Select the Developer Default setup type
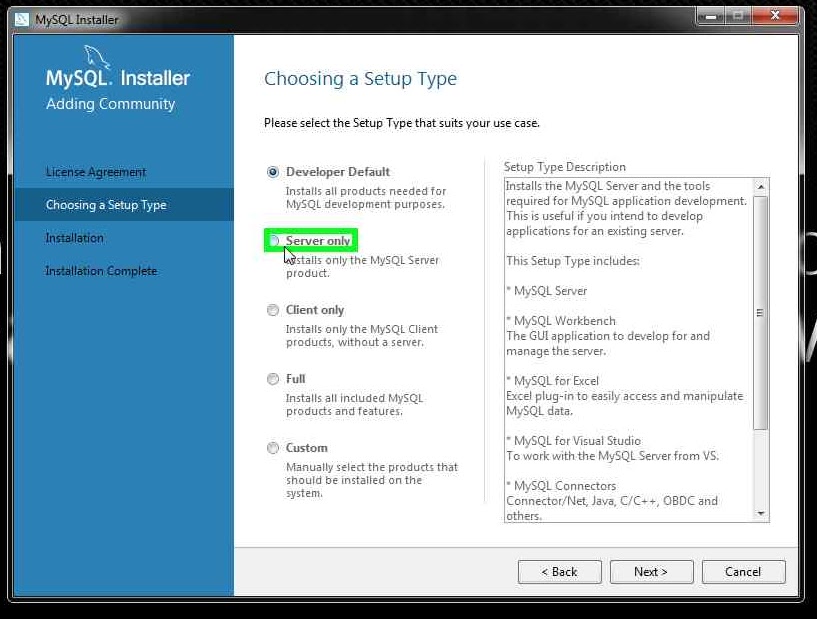 pyautogui.click(x=273, y=171)
